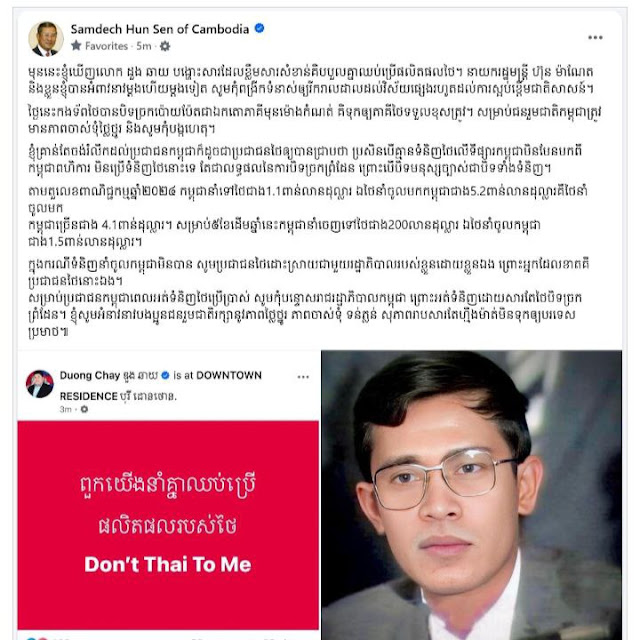The image size is (640, 640).
Task: Open the three-dot menu on Hun Sen's post
Action: (x=595, y=38)
